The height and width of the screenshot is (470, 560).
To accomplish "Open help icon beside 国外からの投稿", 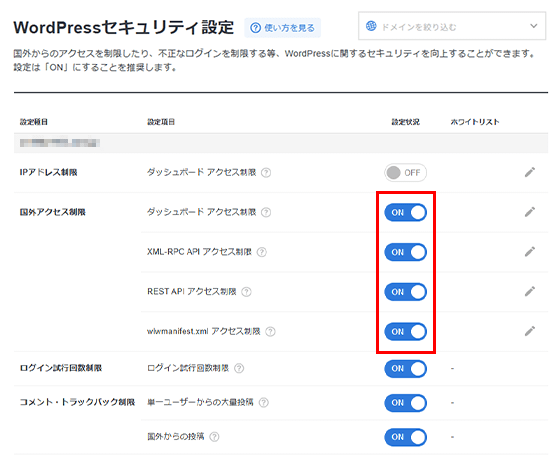I will pos(214,437).
